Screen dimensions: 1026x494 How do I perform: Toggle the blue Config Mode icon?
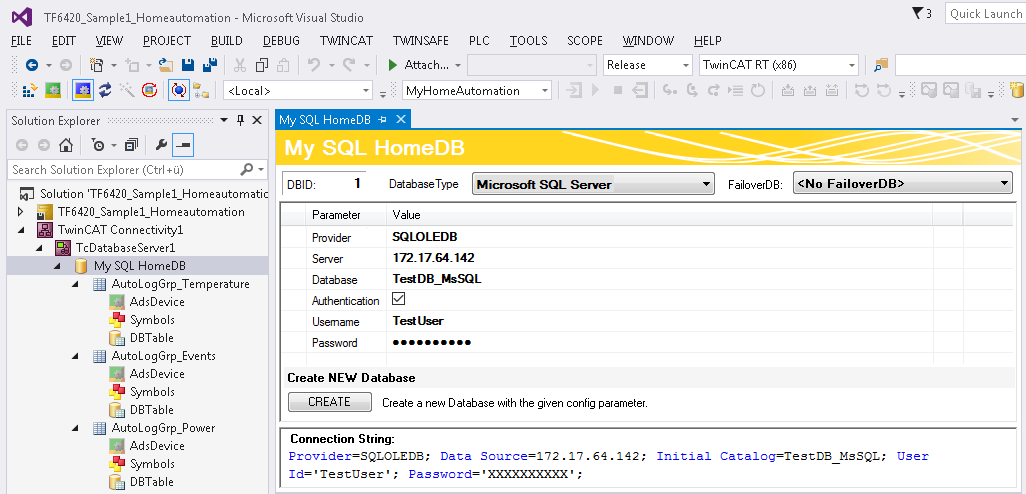pos(82,90)
